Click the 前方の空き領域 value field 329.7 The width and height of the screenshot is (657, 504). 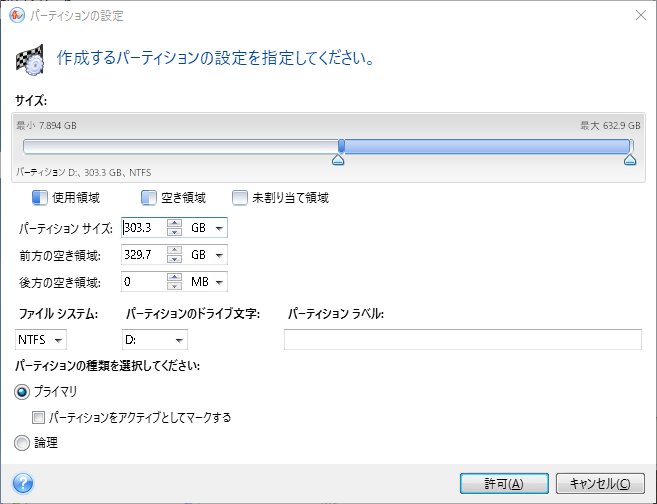(x=144, y=255)
